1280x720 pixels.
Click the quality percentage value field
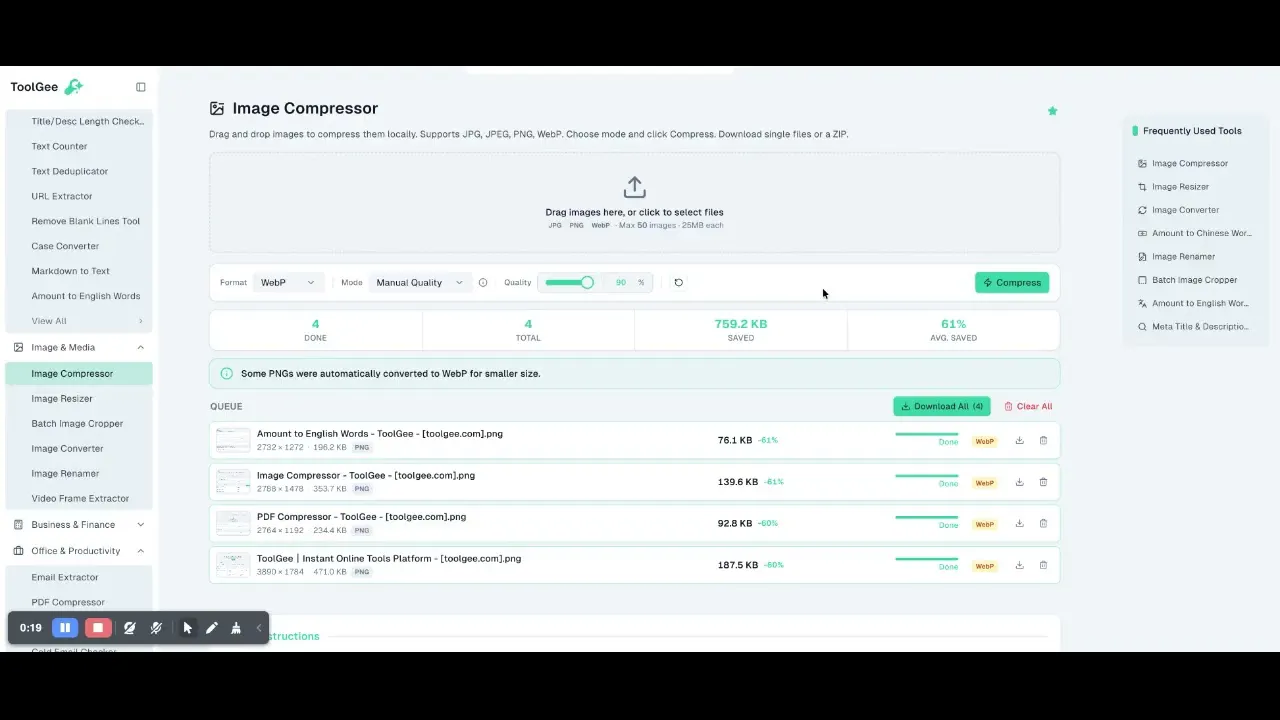coord(621,283)
